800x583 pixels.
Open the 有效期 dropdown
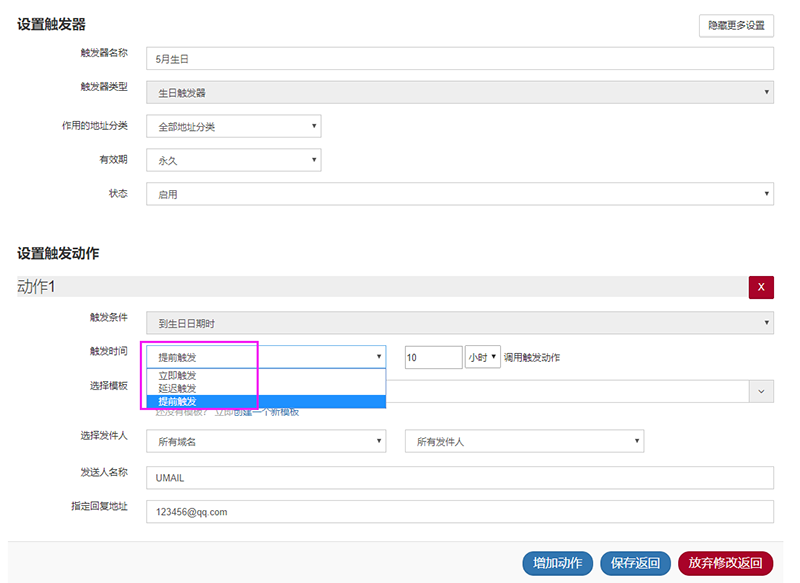point(233,160)
